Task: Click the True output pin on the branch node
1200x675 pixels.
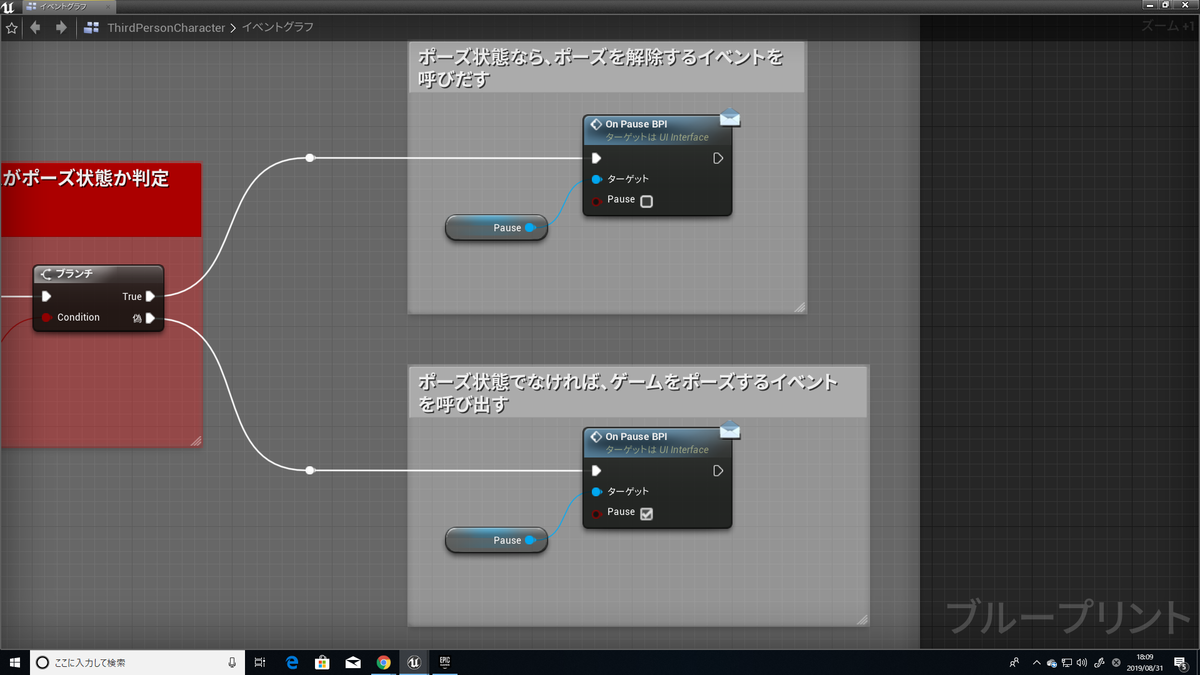Action: click(x=150, y=296)
